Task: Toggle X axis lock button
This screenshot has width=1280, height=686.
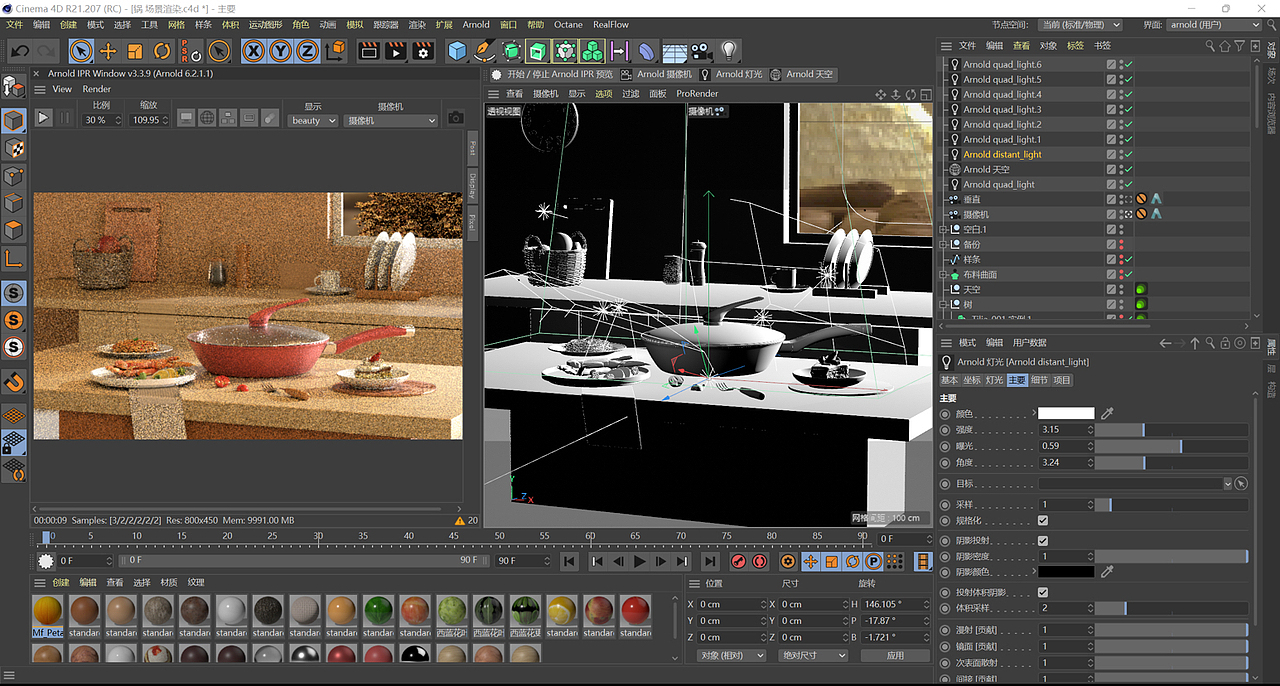Action: click(x=254, y=51)
